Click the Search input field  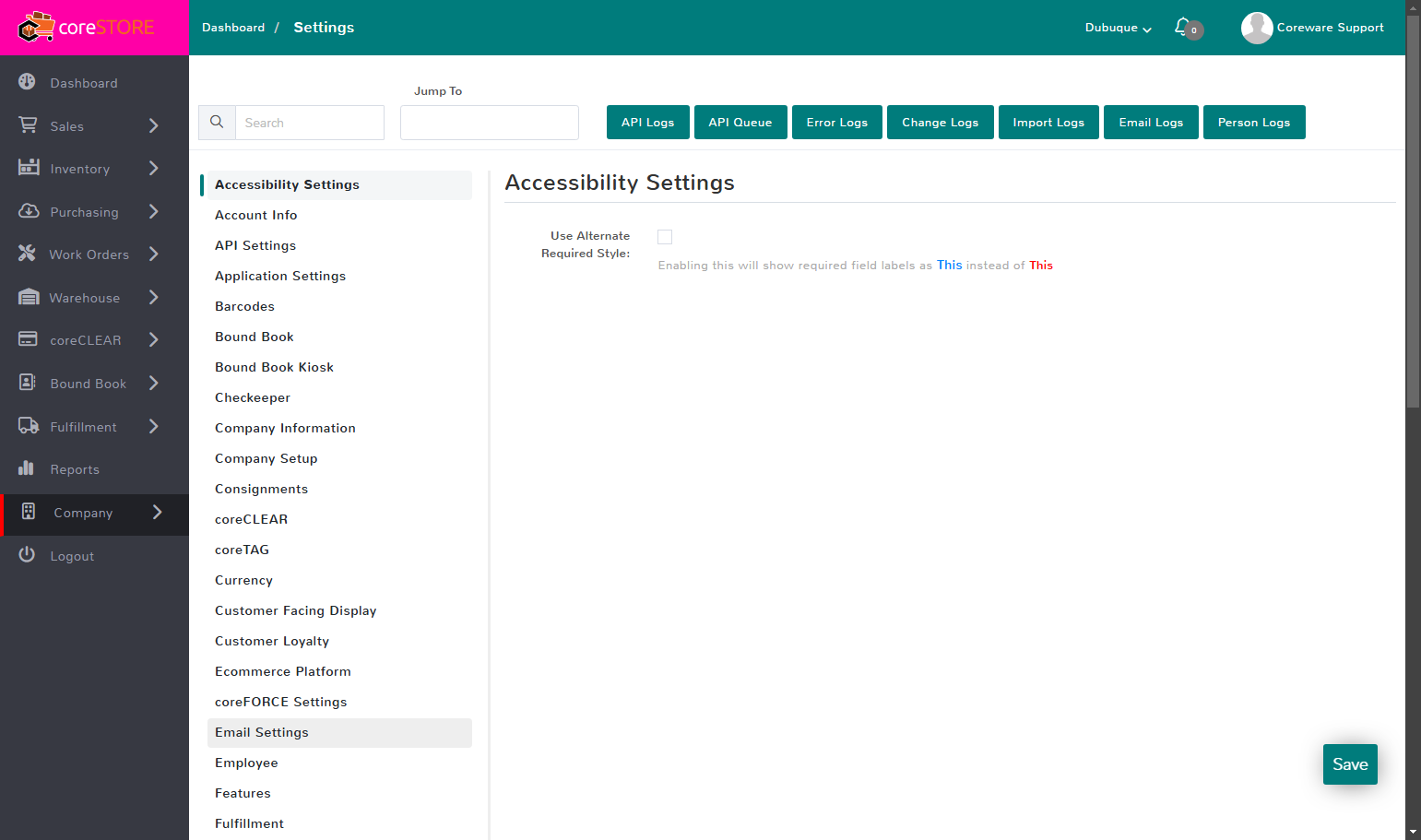(x=310, y=123)
